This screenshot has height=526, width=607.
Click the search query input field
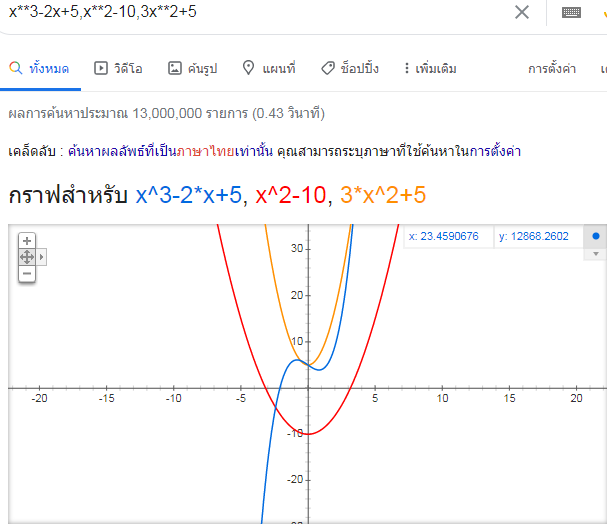point(255,12)
